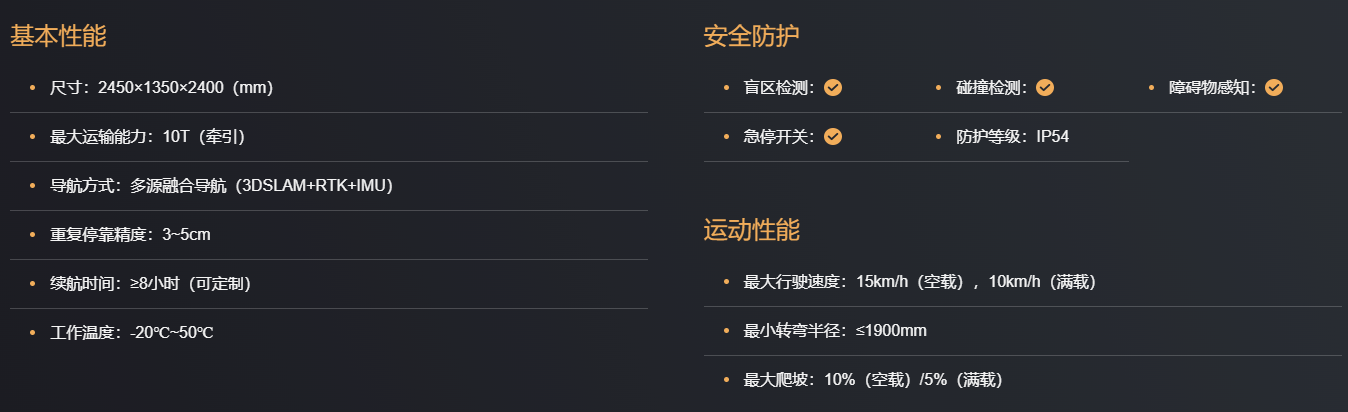Click the 急停开关 check mark icon

[x=833, y=137]
